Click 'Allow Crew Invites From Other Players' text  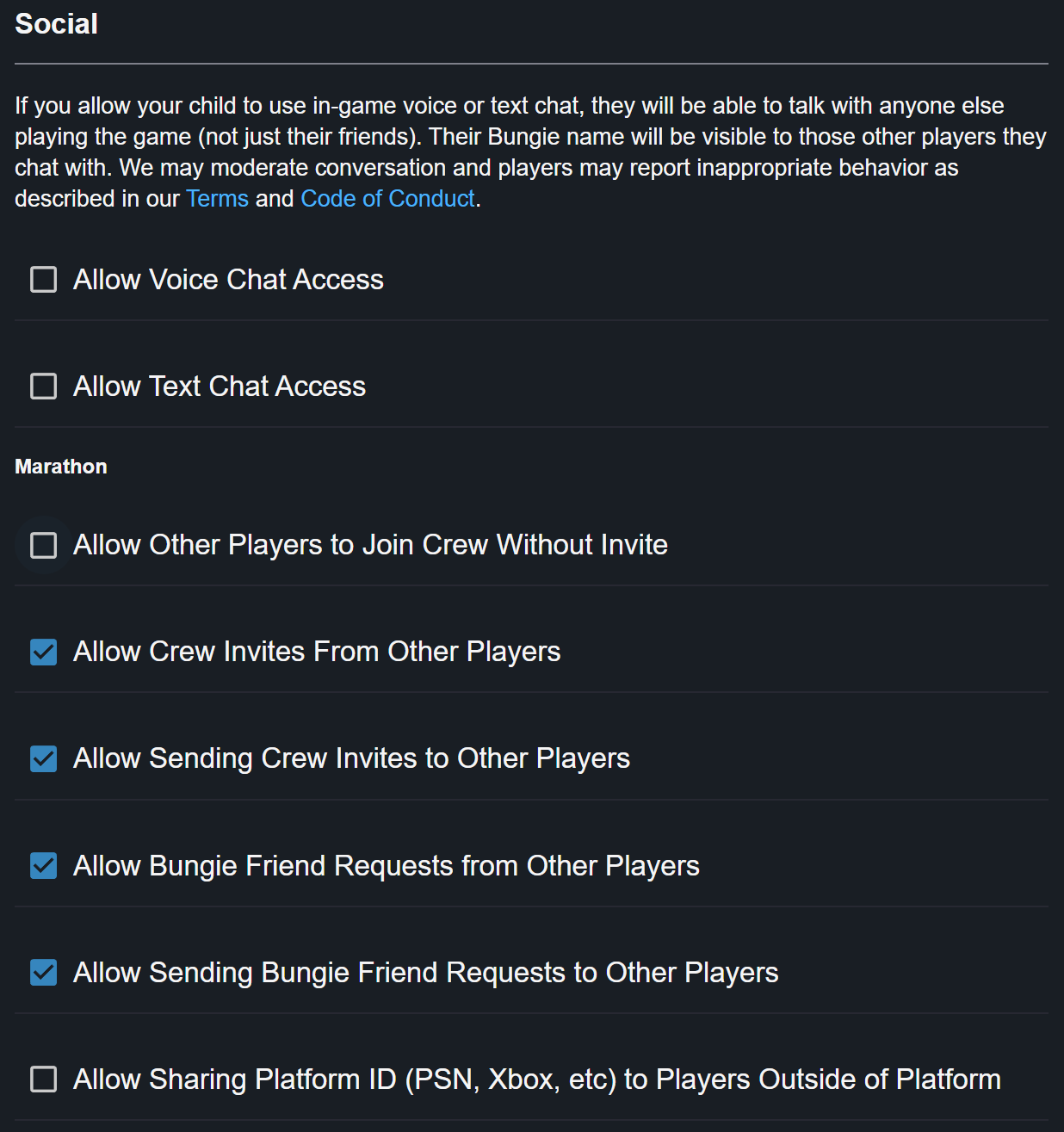point(317,652)
